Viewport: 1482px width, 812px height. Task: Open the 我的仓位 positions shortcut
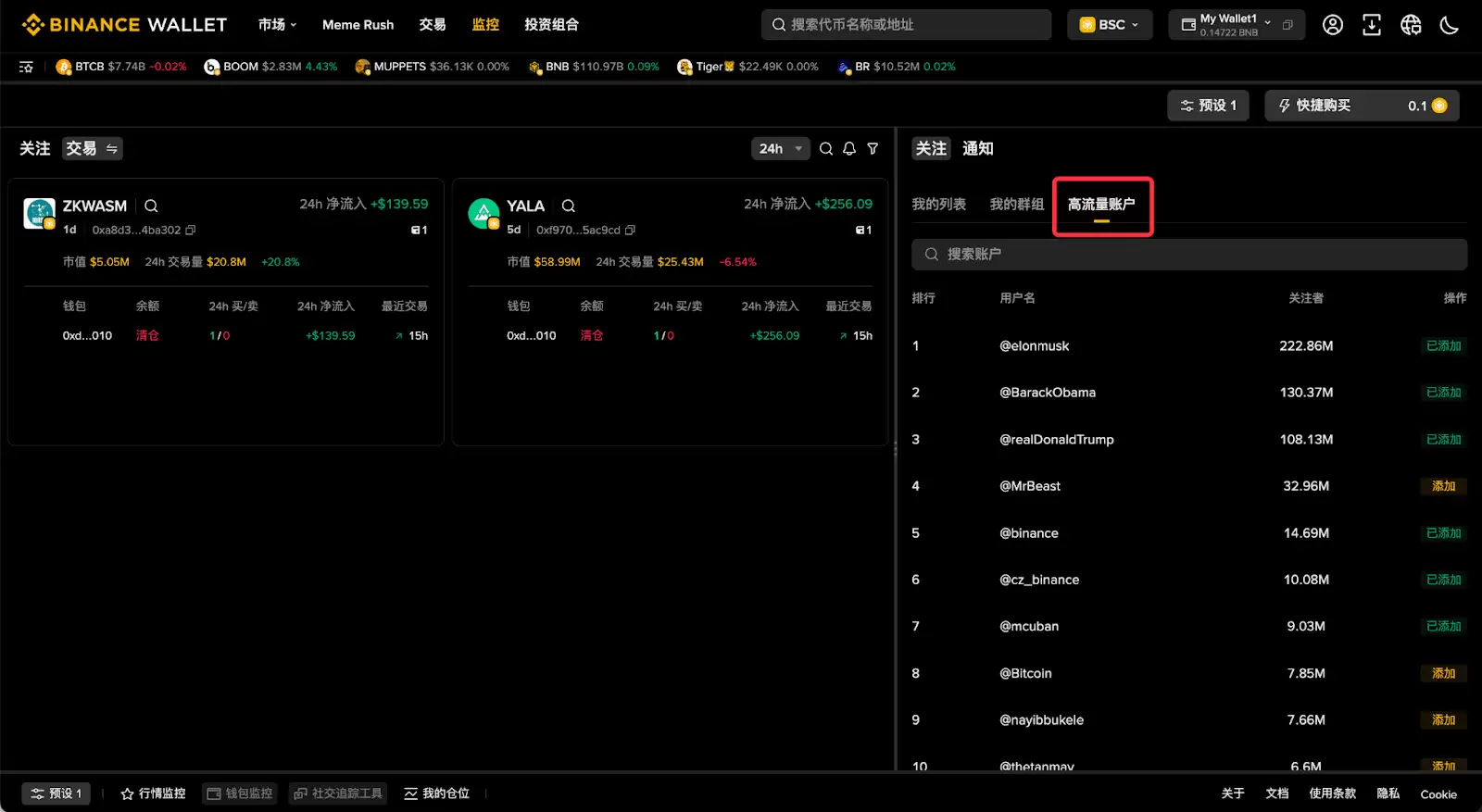click(437, 793)
